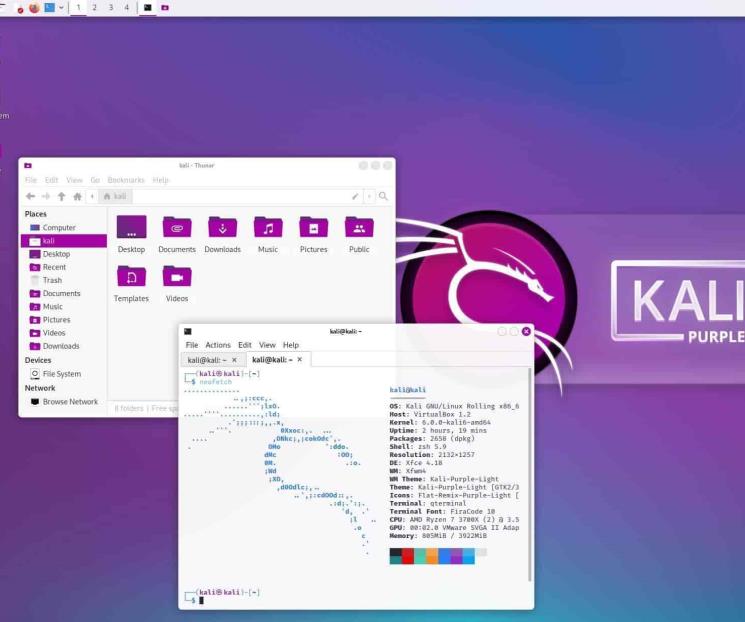Open the Music folder icon

tap(268, 228)
